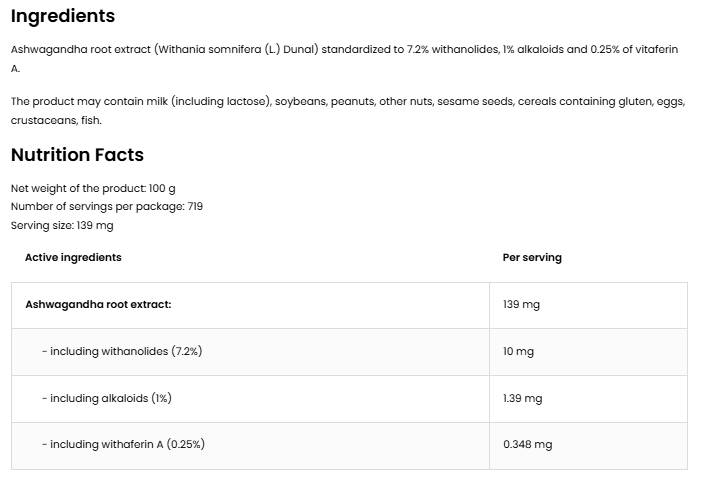
Task: Click the '10 mg' value cell
Action: (x=518, y=351)
